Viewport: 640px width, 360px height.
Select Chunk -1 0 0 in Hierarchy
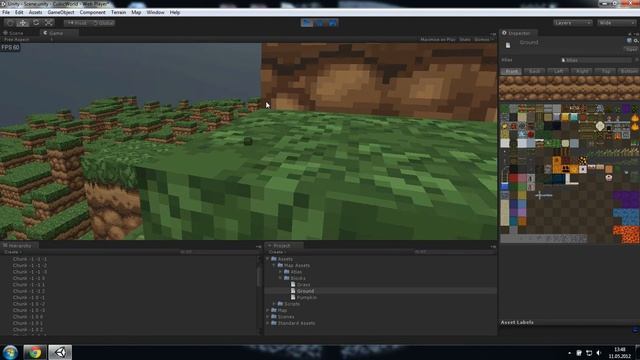(x=28, y=317)
